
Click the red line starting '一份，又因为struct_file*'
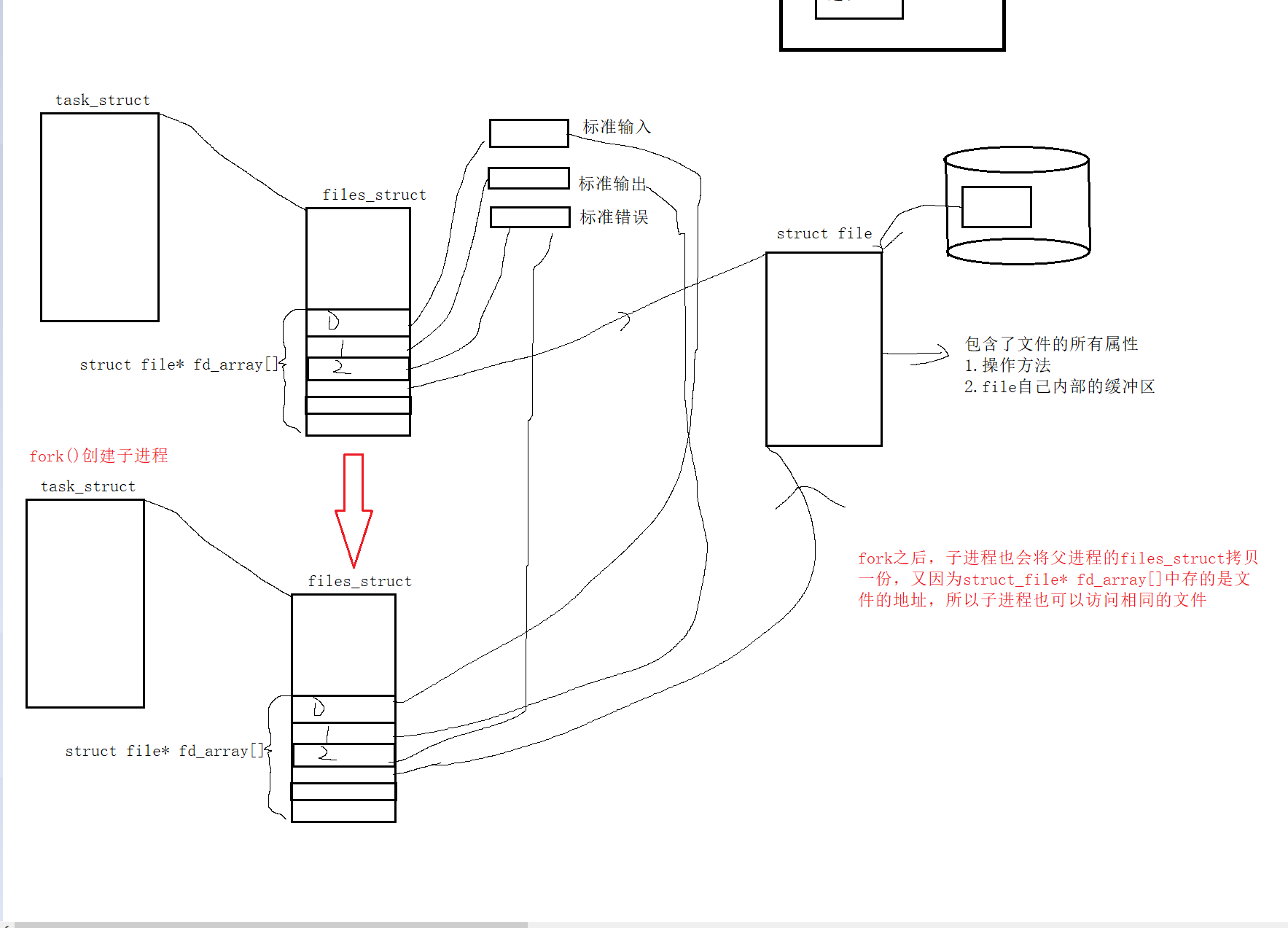tap(1054, 579)
